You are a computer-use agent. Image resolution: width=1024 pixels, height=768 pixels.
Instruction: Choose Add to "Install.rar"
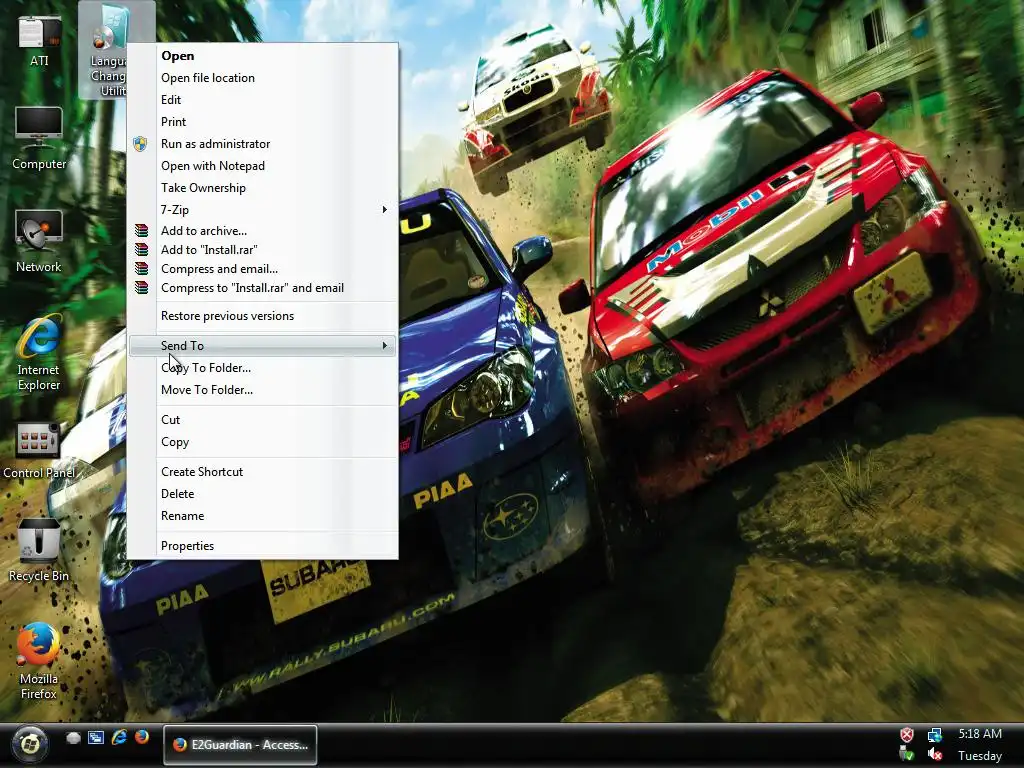pos(263,249)
